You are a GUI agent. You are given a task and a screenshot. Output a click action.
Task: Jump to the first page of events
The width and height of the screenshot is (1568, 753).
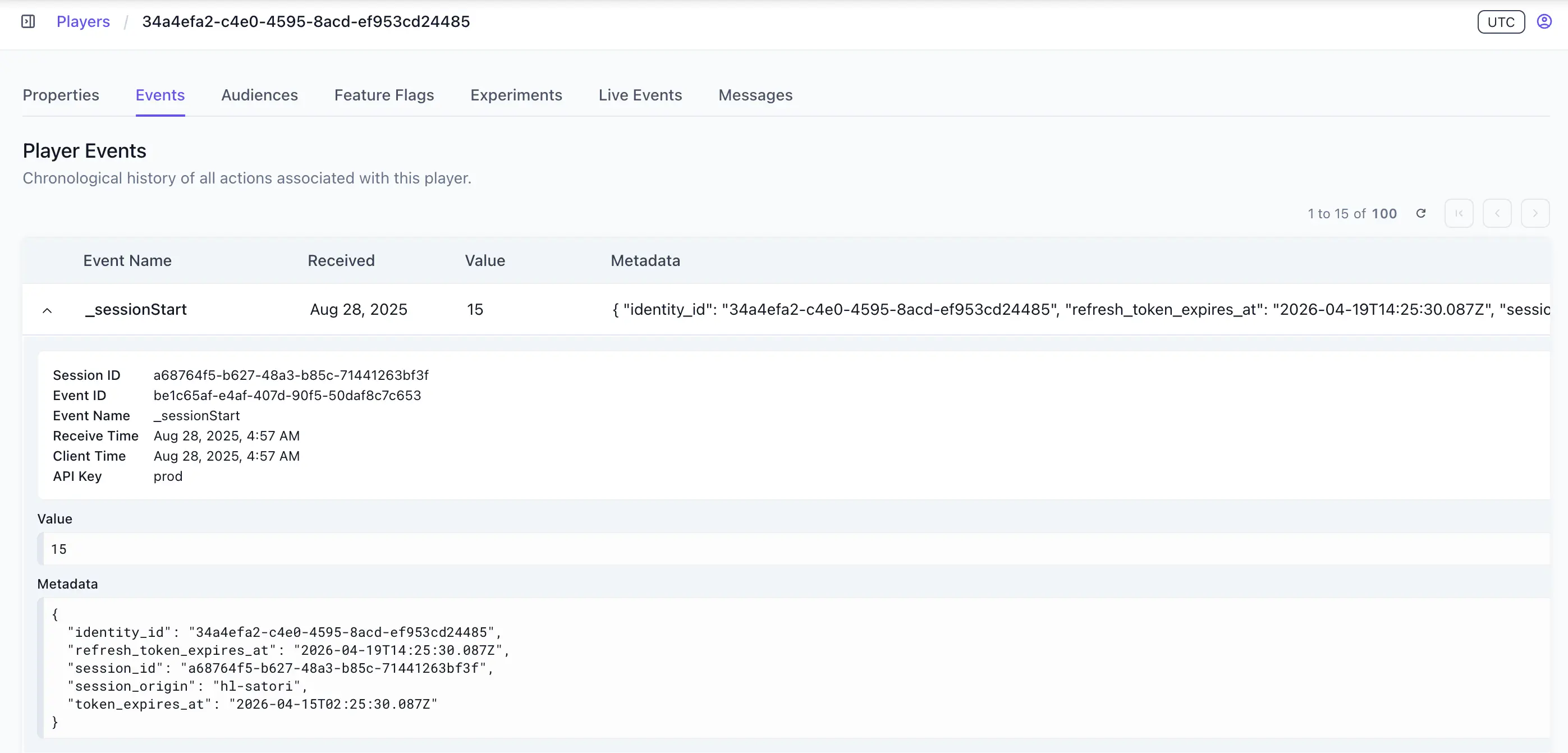click(1459, 213)
